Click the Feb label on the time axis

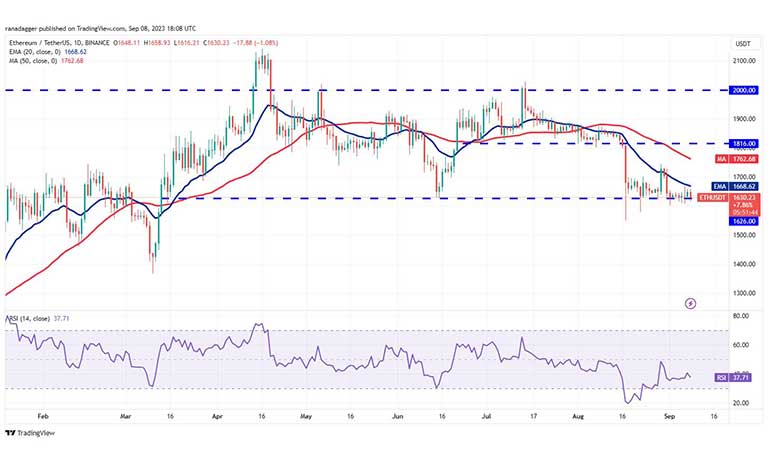point(43,416)
